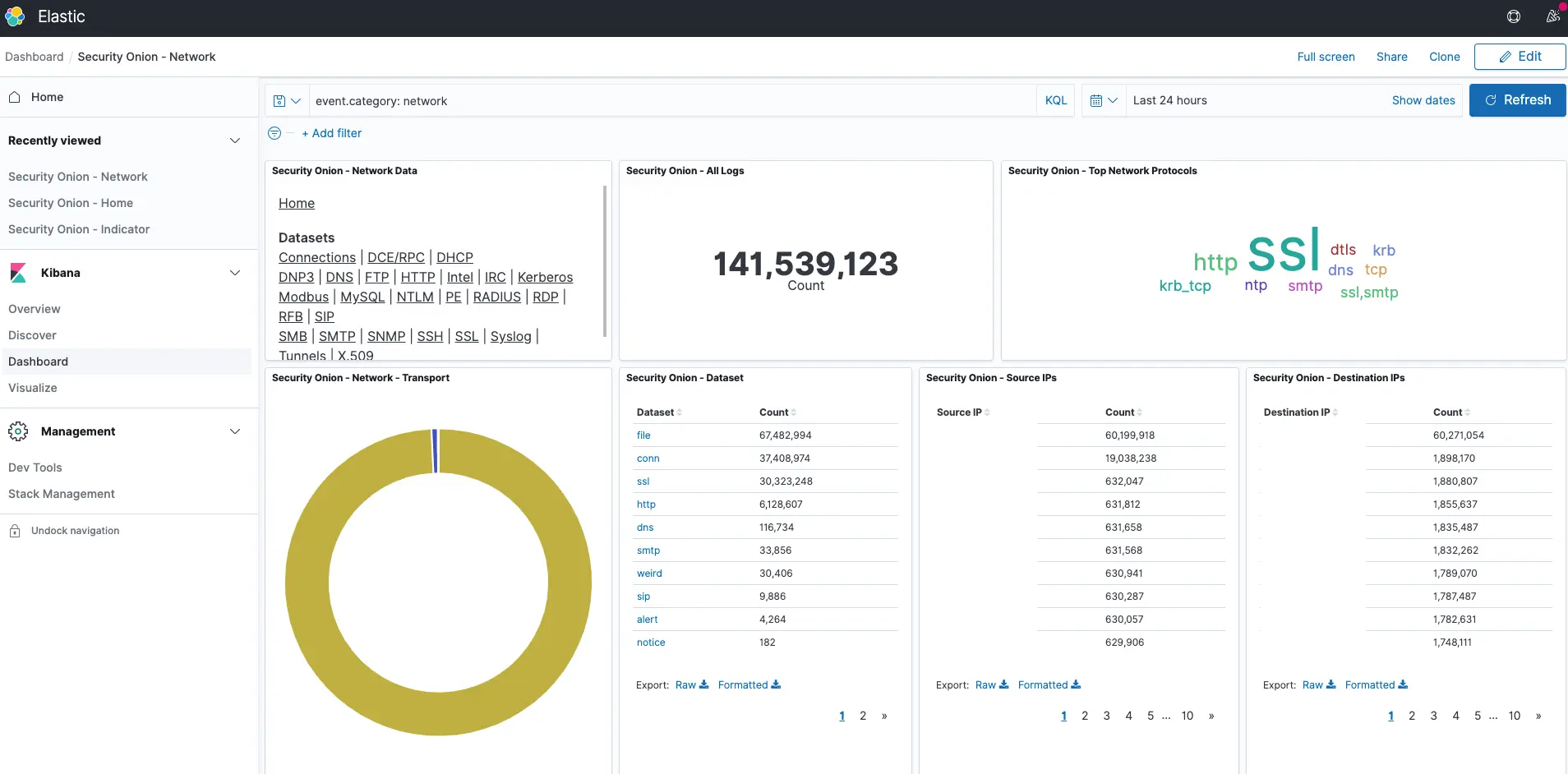The width and height of the screenshot is (1568, 774).
Task: Open Dev Tools
Action: [x=35, y=468]
